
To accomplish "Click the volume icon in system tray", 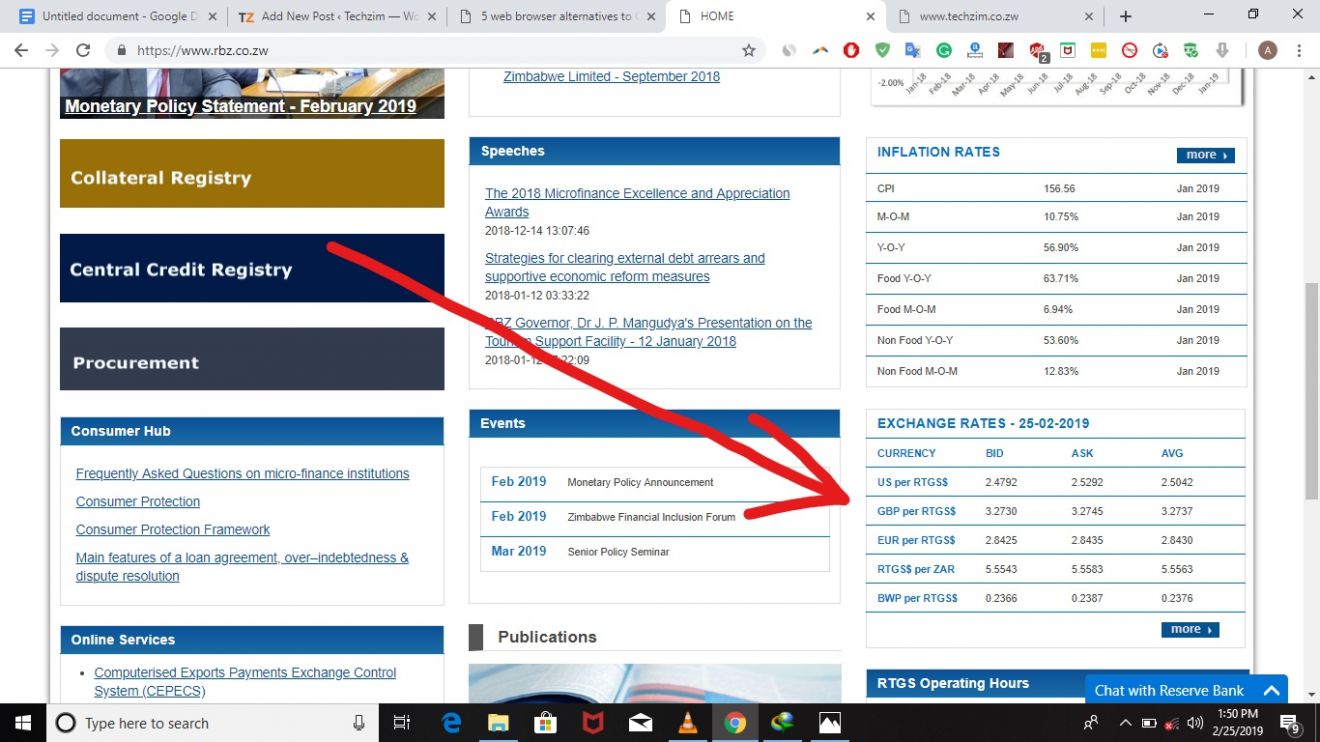I will [x=1194, y=723].
